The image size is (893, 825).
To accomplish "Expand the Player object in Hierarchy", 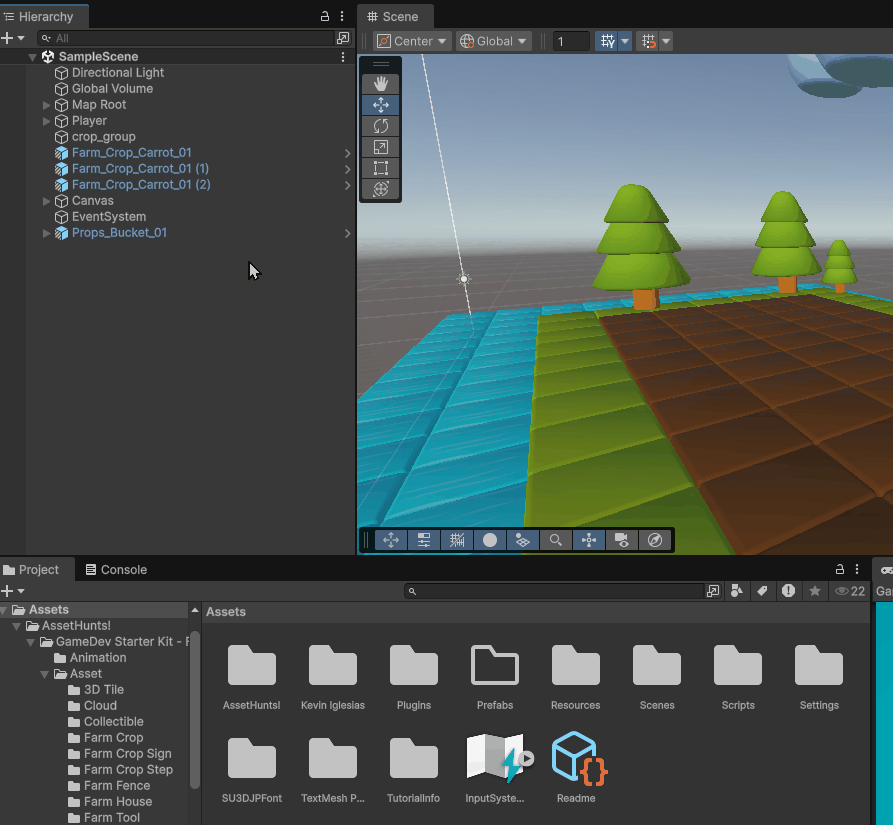I will click(47, 121).
